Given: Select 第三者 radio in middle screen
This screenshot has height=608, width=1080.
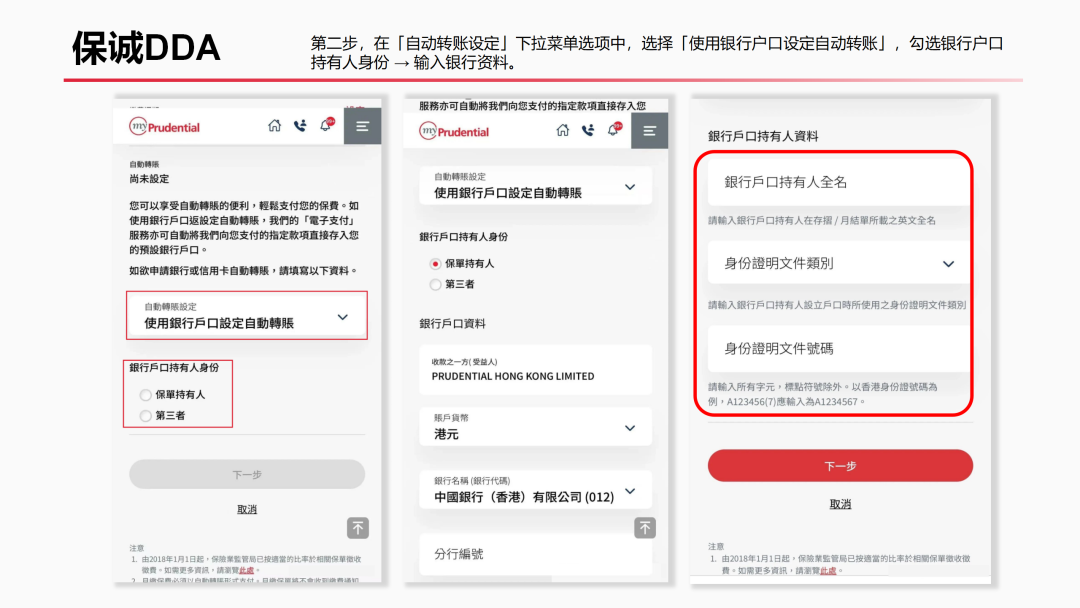Looking at the screenshot, I should click(435, 284).
